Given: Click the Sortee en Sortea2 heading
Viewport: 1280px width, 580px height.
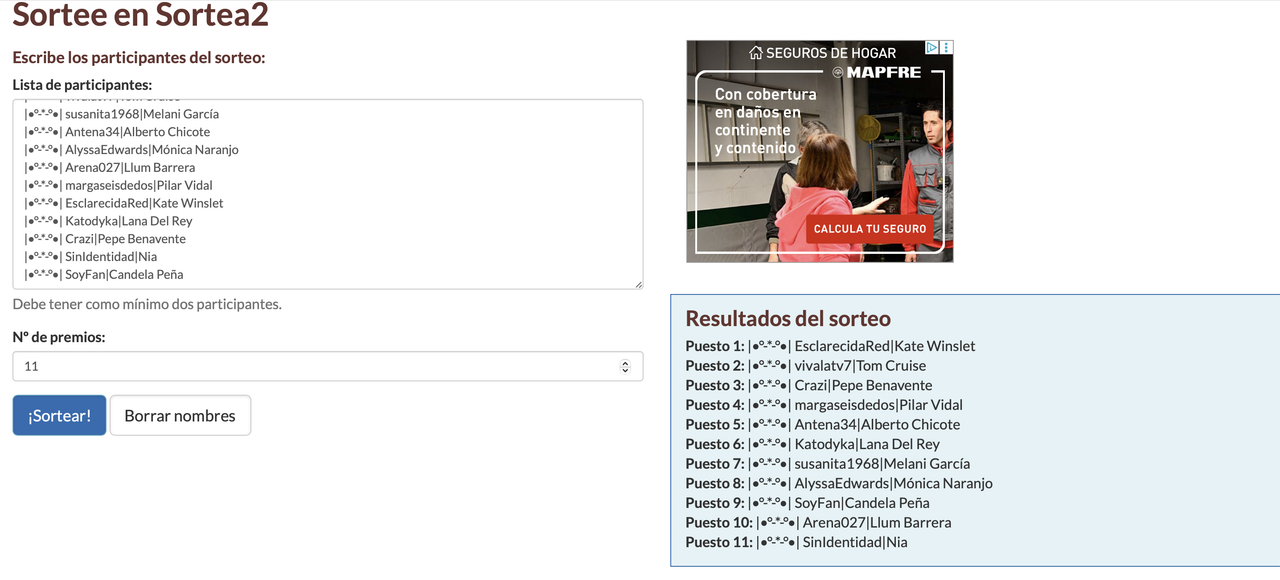Looking at the screenshot, I should tap(140, 15).
